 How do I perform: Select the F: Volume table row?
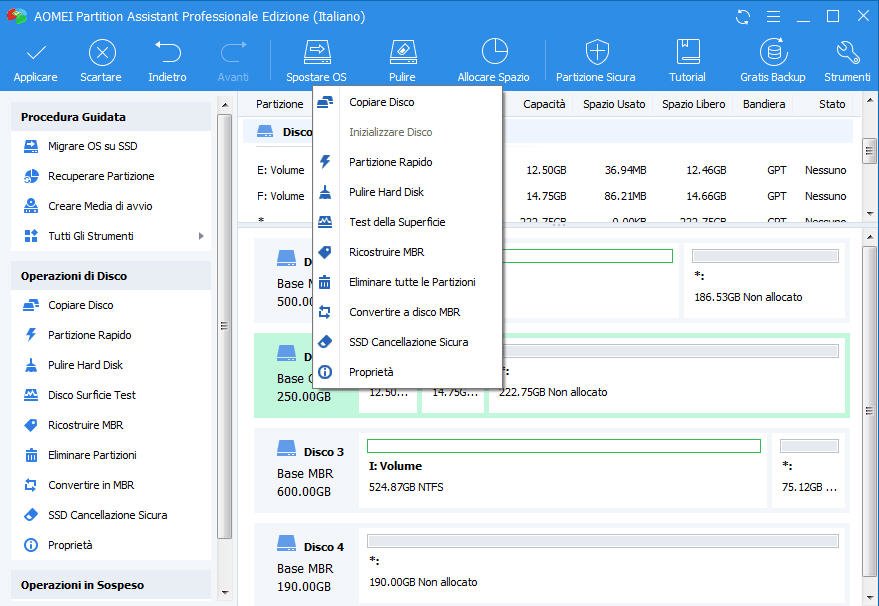[551, 196]
